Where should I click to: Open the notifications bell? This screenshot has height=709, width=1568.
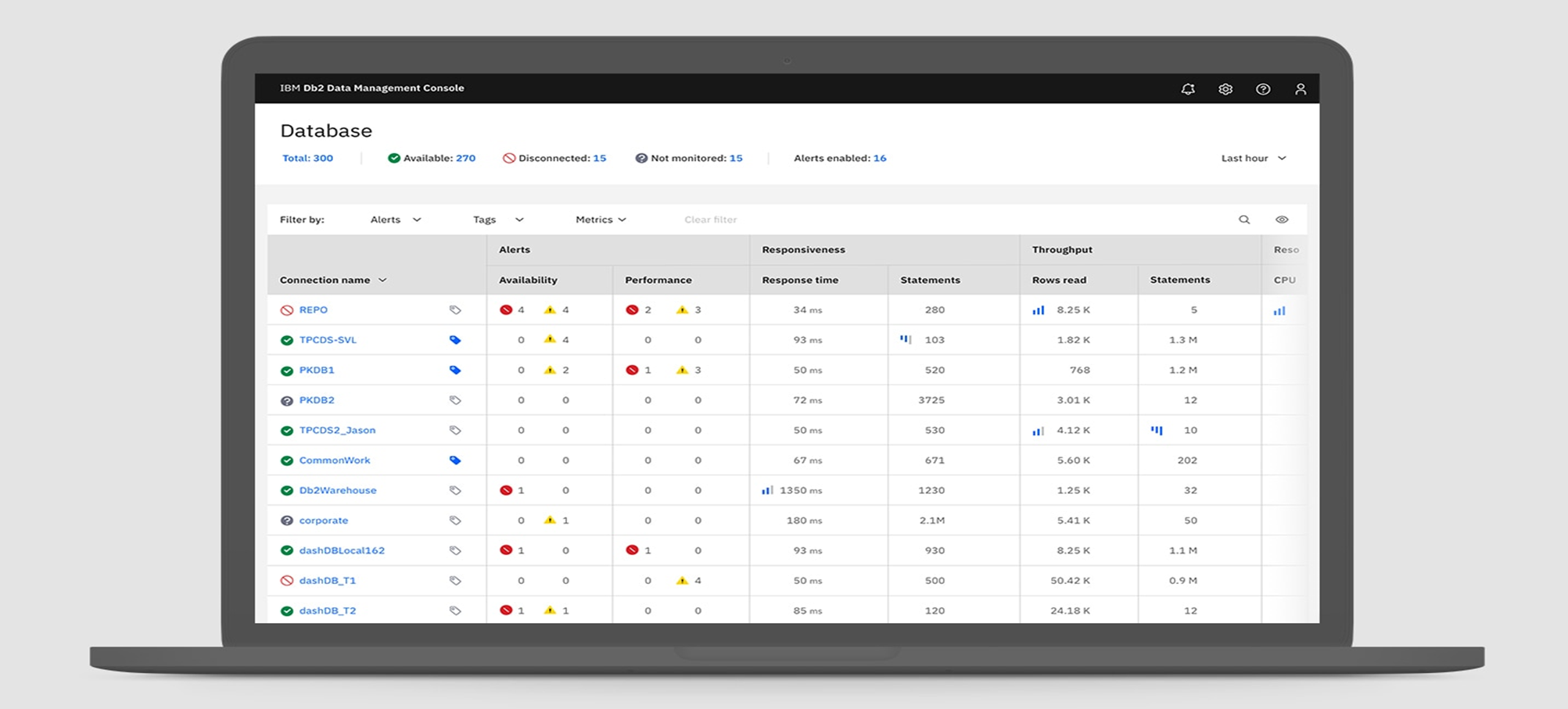click(1187, 88)
